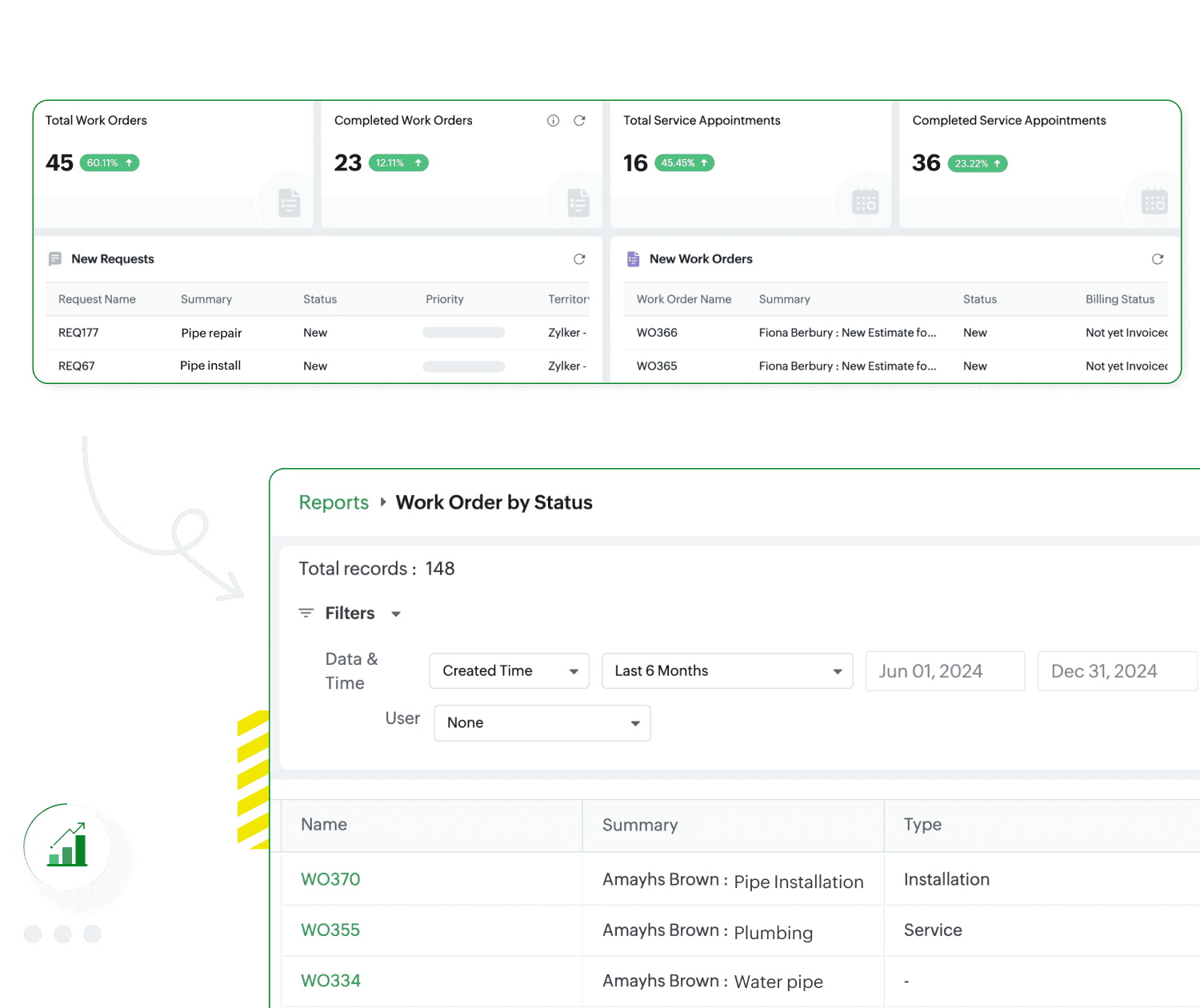Open the User None dropdown
The image size is (1200, 1008).
[x=542, y=723]
